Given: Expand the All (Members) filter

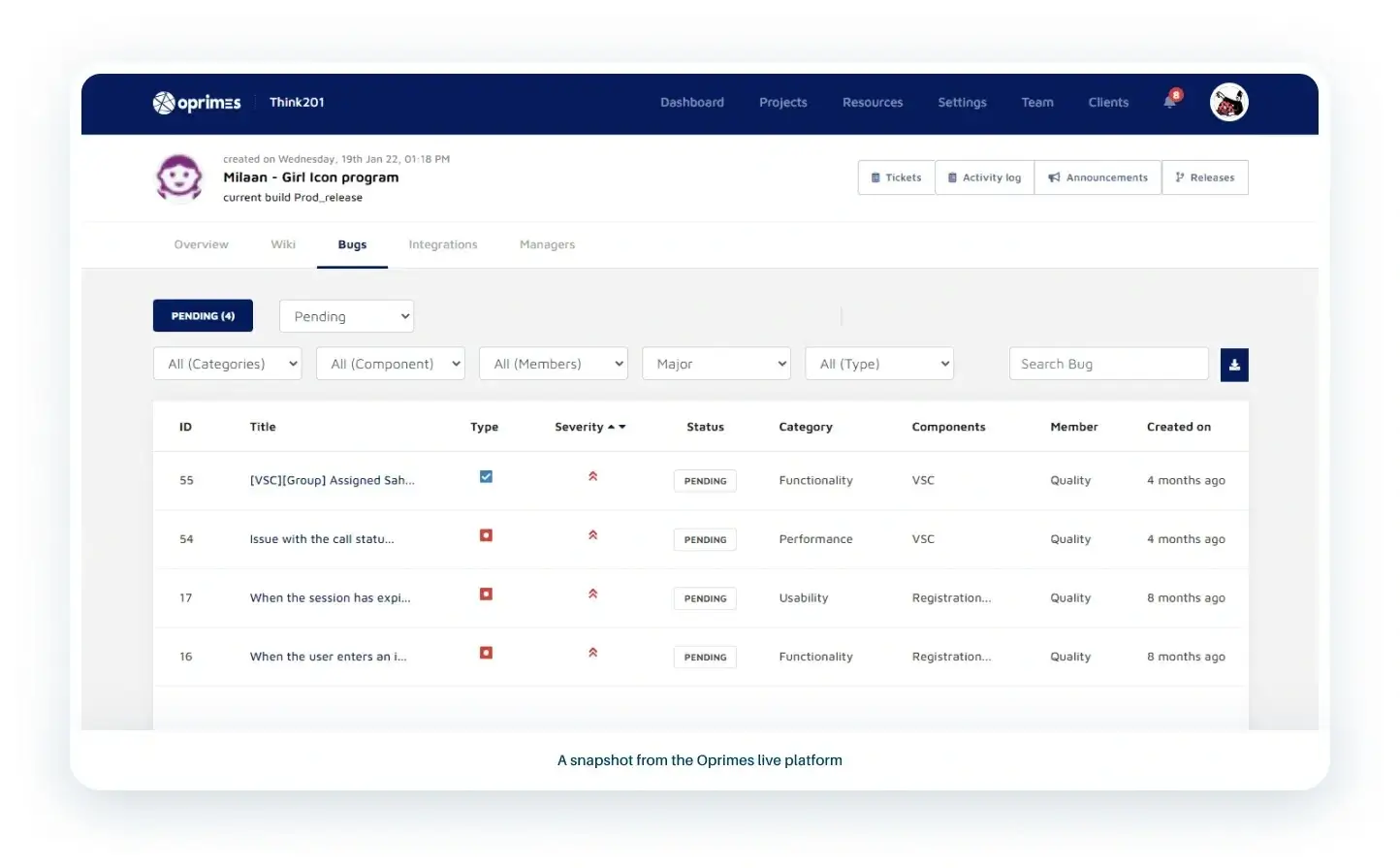Looking at the screenshot, I should (553, 364).
